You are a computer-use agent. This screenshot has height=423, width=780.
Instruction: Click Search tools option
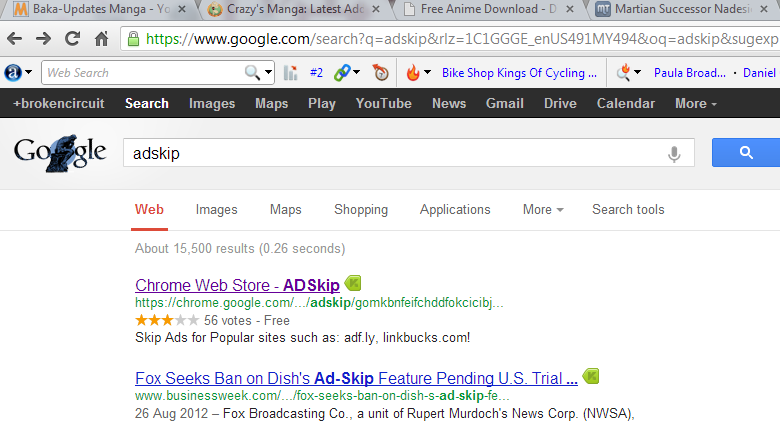pos(628,210)
